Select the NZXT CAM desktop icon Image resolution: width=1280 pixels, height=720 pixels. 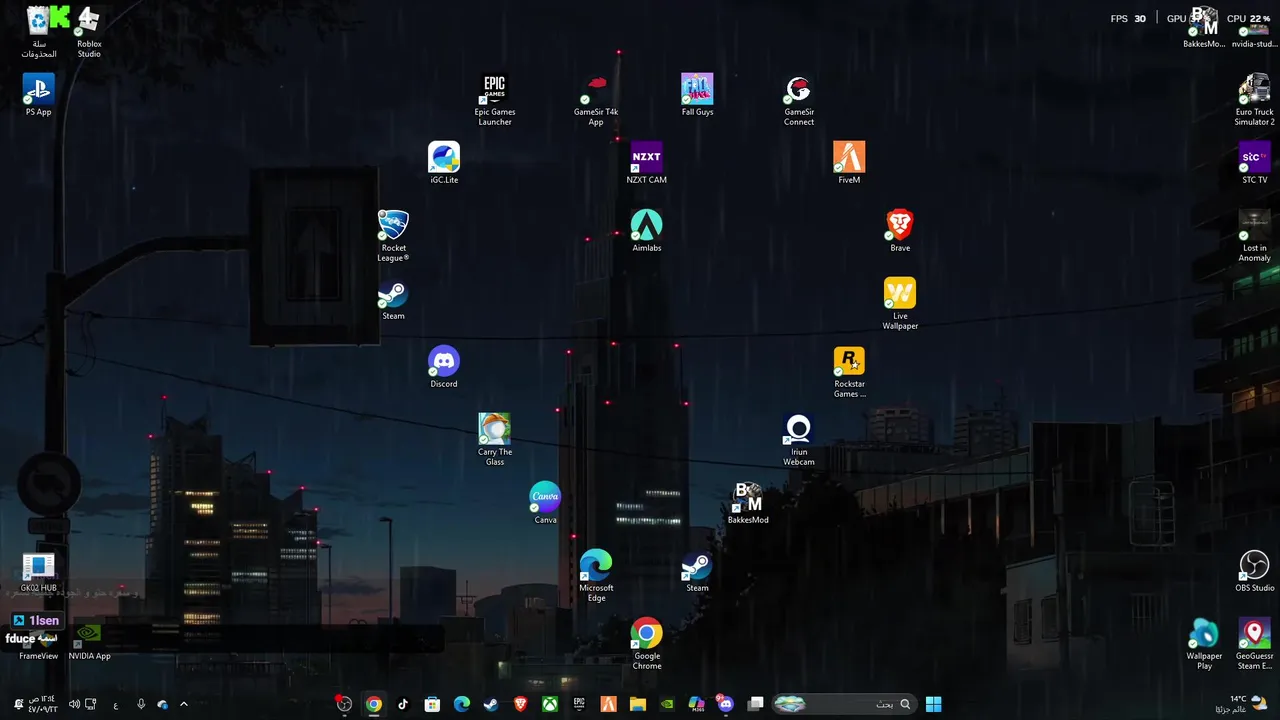click(x=646, y=162)
